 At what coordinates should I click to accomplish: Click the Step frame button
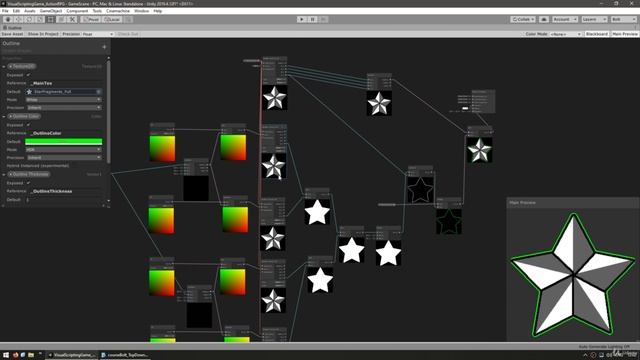pos(323,19)
